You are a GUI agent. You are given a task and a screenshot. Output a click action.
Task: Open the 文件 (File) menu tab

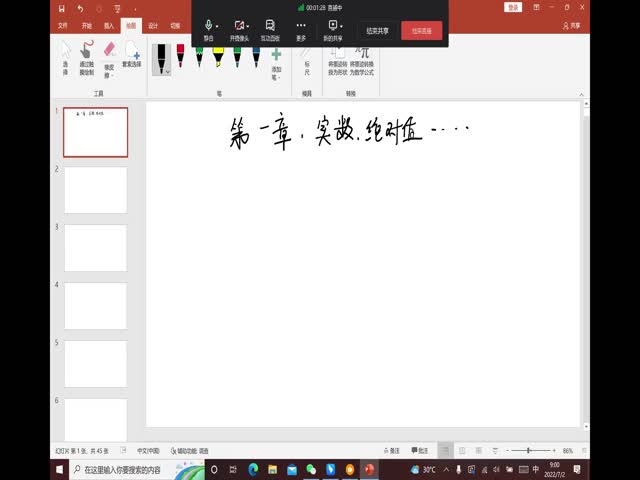click(63, 26)
